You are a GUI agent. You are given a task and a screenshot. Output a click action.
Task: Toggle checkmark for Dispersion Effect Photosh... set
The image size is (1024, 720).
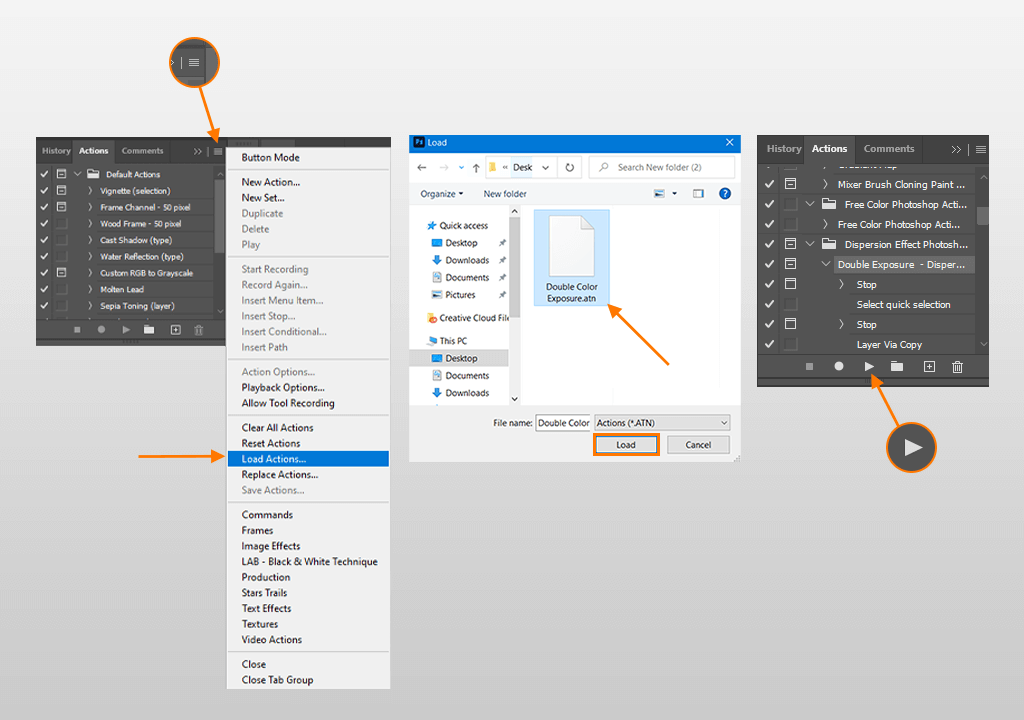coord(769,244)
